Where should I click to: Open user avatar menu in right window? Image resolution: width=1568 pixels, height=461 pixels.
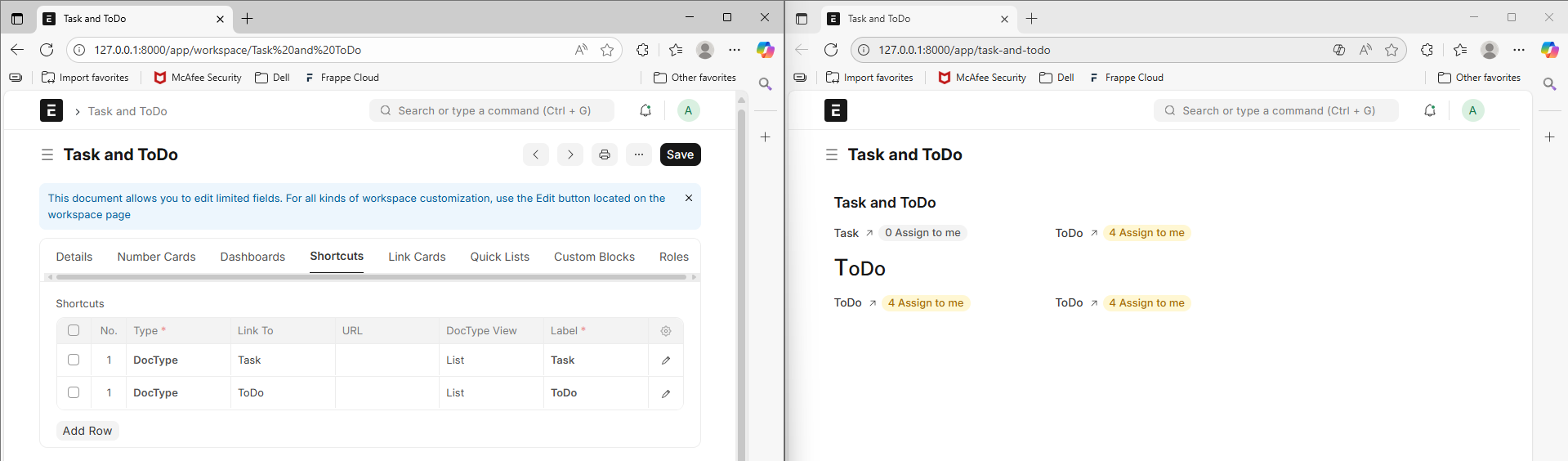[1472, 110]
